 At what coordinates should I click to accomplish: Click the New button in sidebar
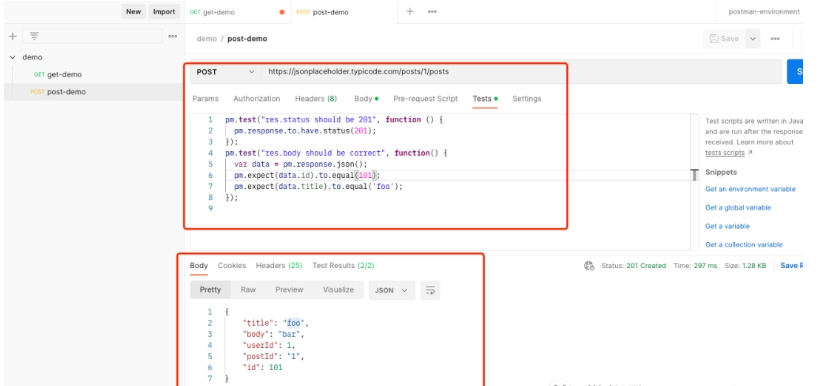click(x=133, y=12)
